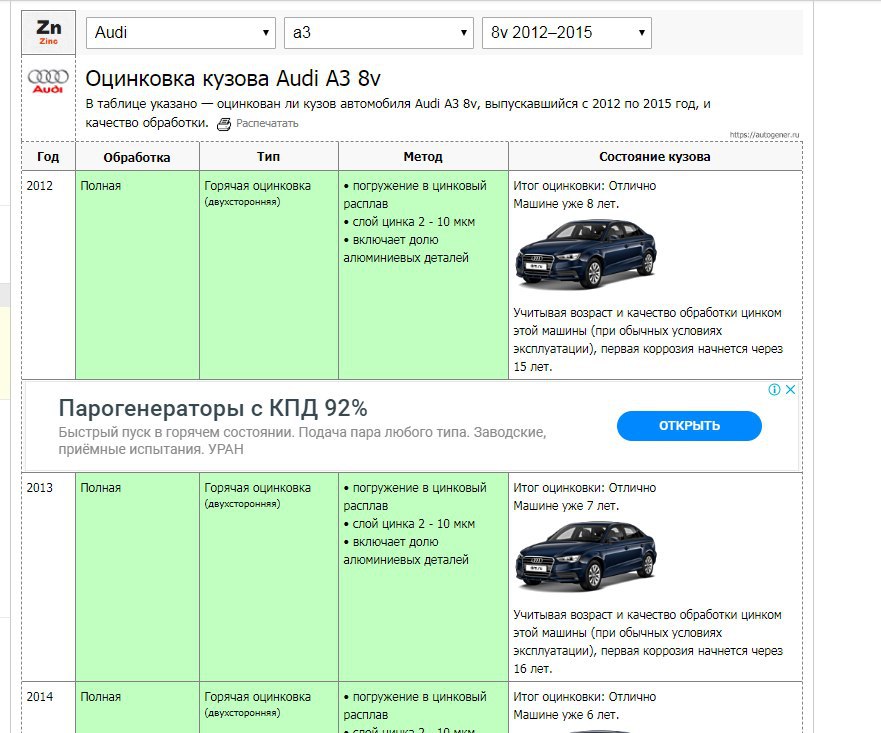Click 'Итог оцинковки: Отлично' in the 2014 row
Image resolution: width=881 pixels, height=733 pixels.
tap(584, 697)
